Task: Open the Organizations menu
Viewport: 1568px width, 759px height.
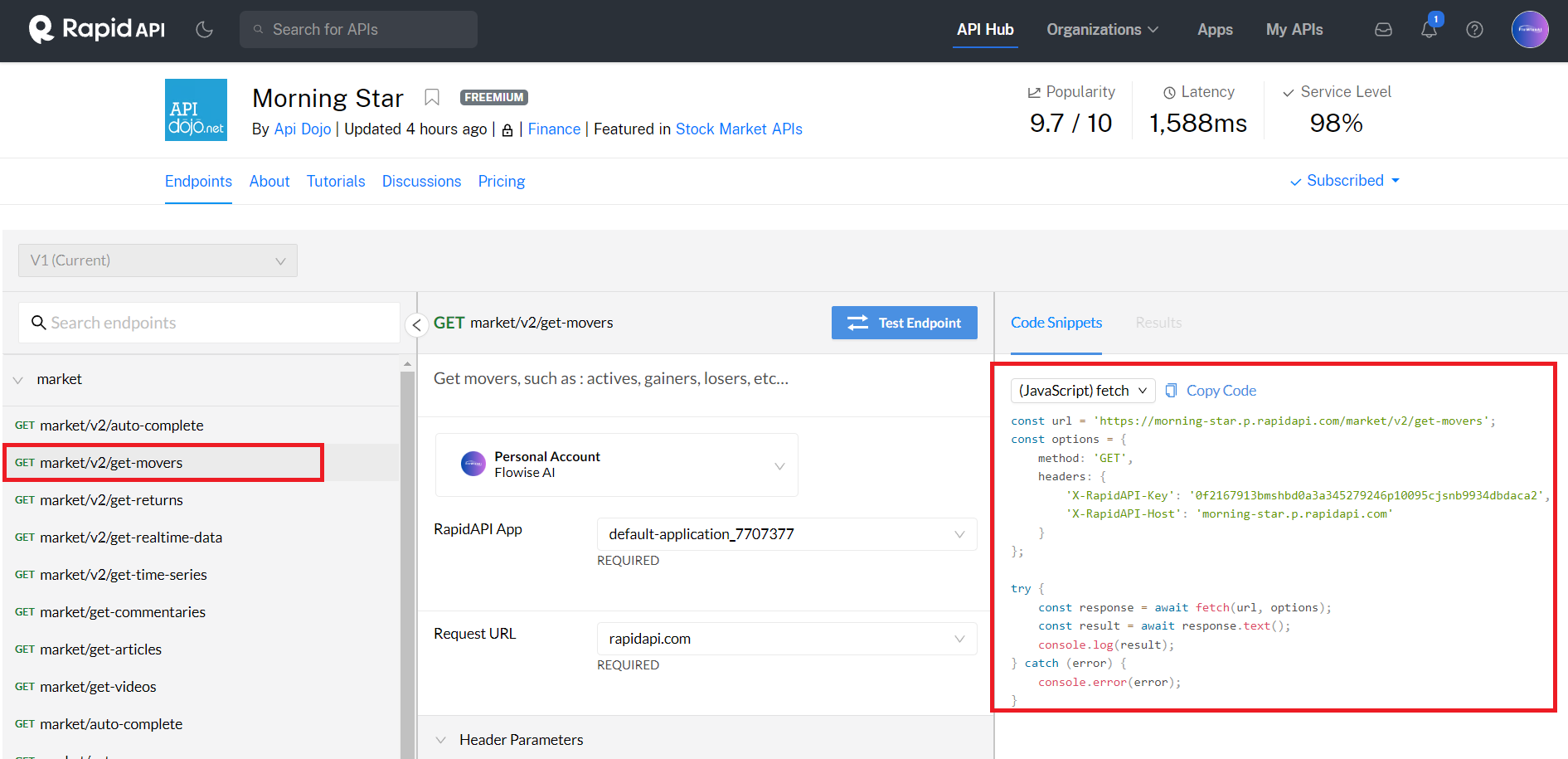Action: coord(1101,30)
